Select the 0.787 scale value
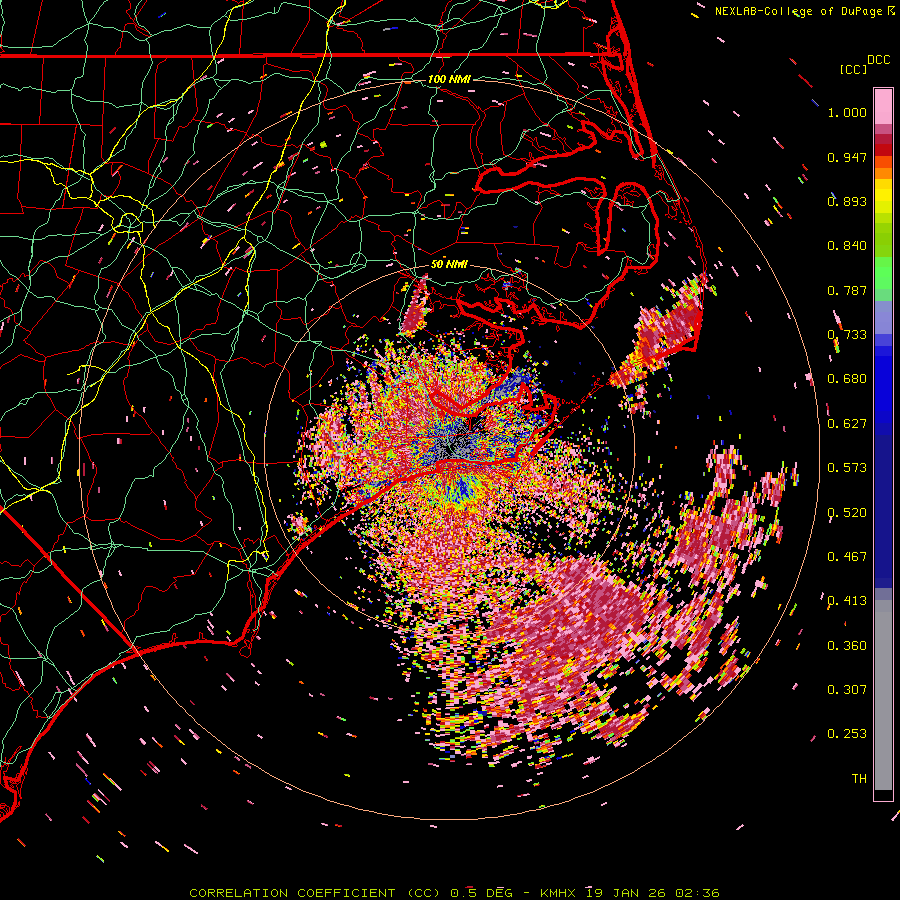 (x=847, y=290)
